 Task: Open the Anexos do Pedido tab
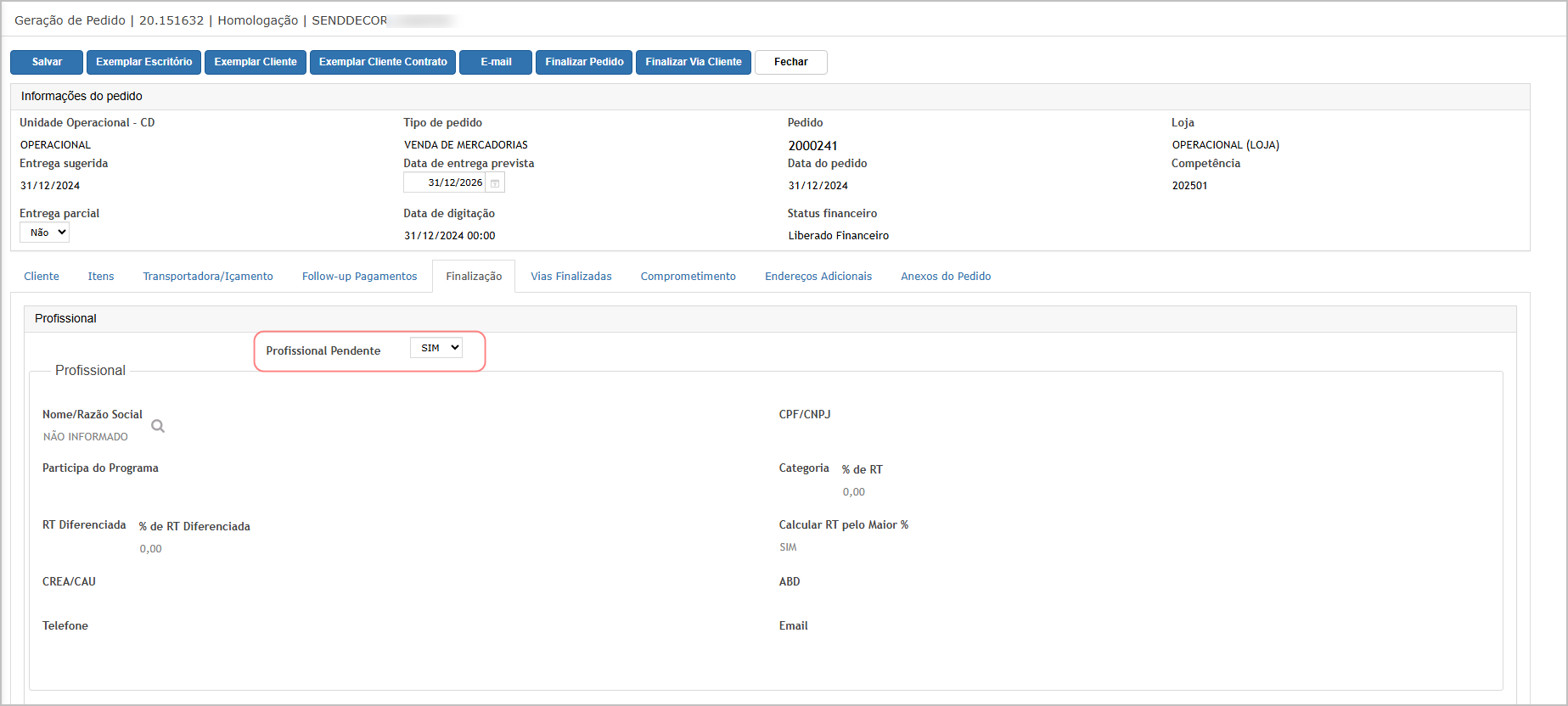pyautogui.click(x=946, y=277)
